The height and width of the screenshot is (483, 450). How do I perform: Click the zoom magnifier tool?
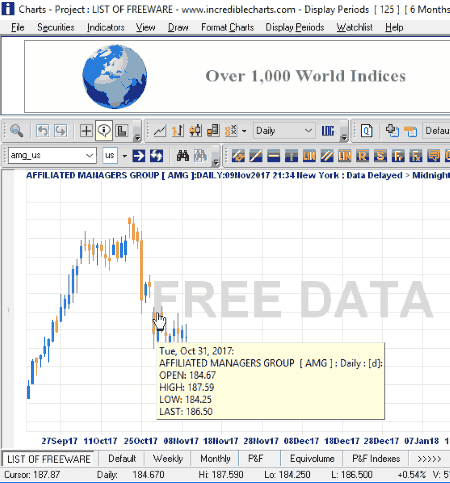click(x=16, y=131)
